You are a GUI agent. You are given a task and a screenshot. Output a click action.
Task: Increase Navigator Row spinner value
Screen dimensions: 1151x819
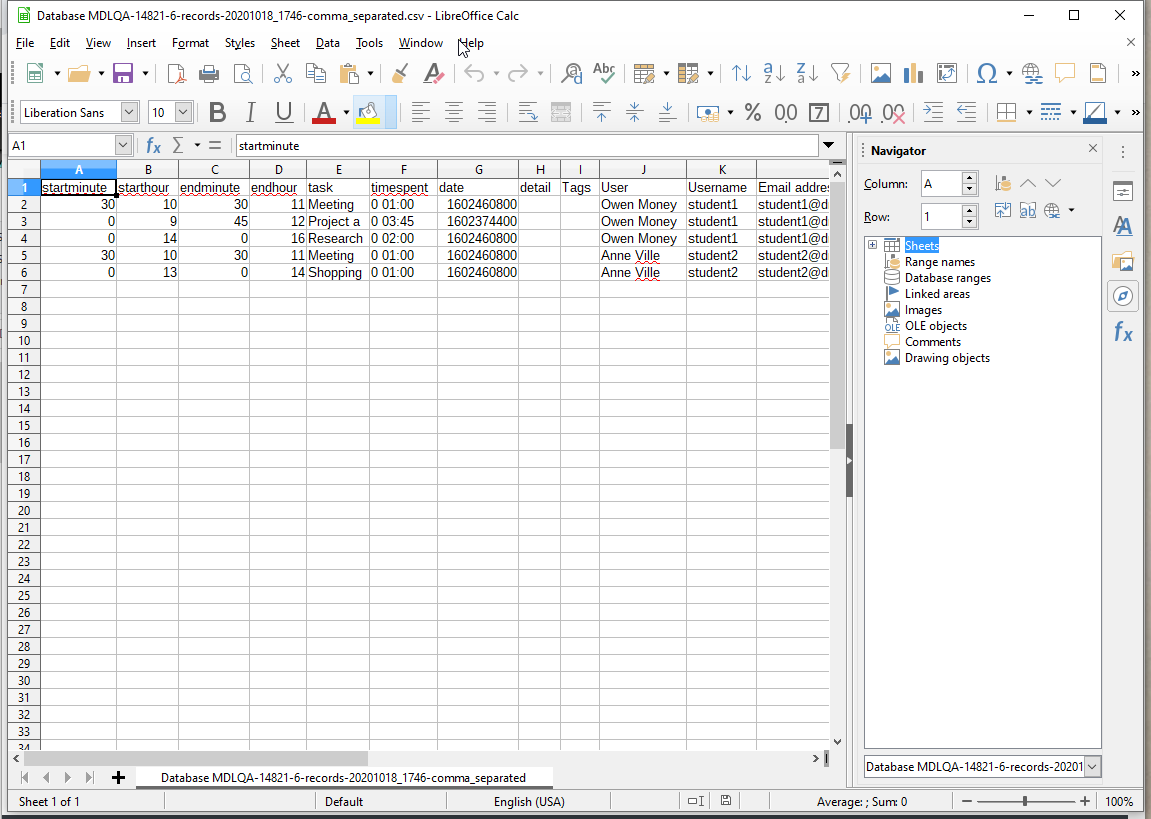pyautogui.click(x=969, y=211)
